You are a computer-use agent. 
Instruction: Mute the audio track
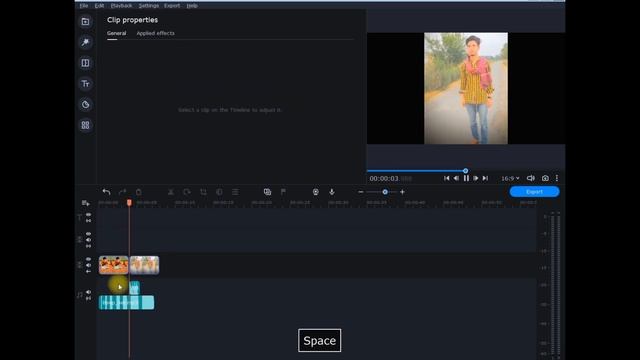[x=89, y=292]
